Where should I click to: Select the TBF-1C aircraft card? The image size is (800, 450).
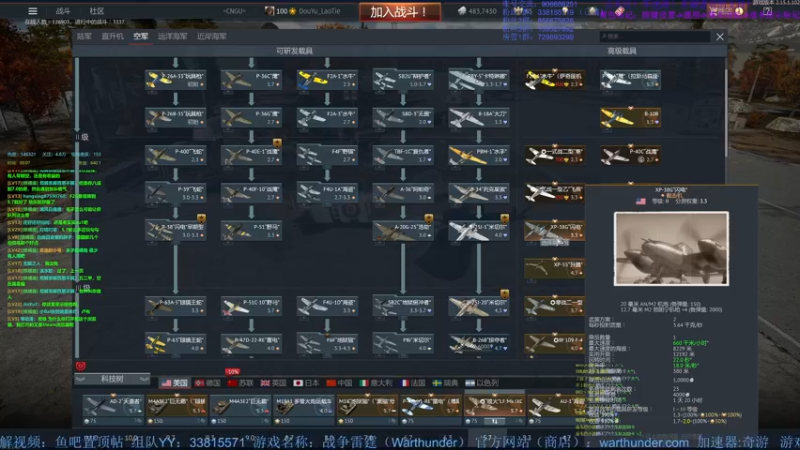click(x=403, y=155)
